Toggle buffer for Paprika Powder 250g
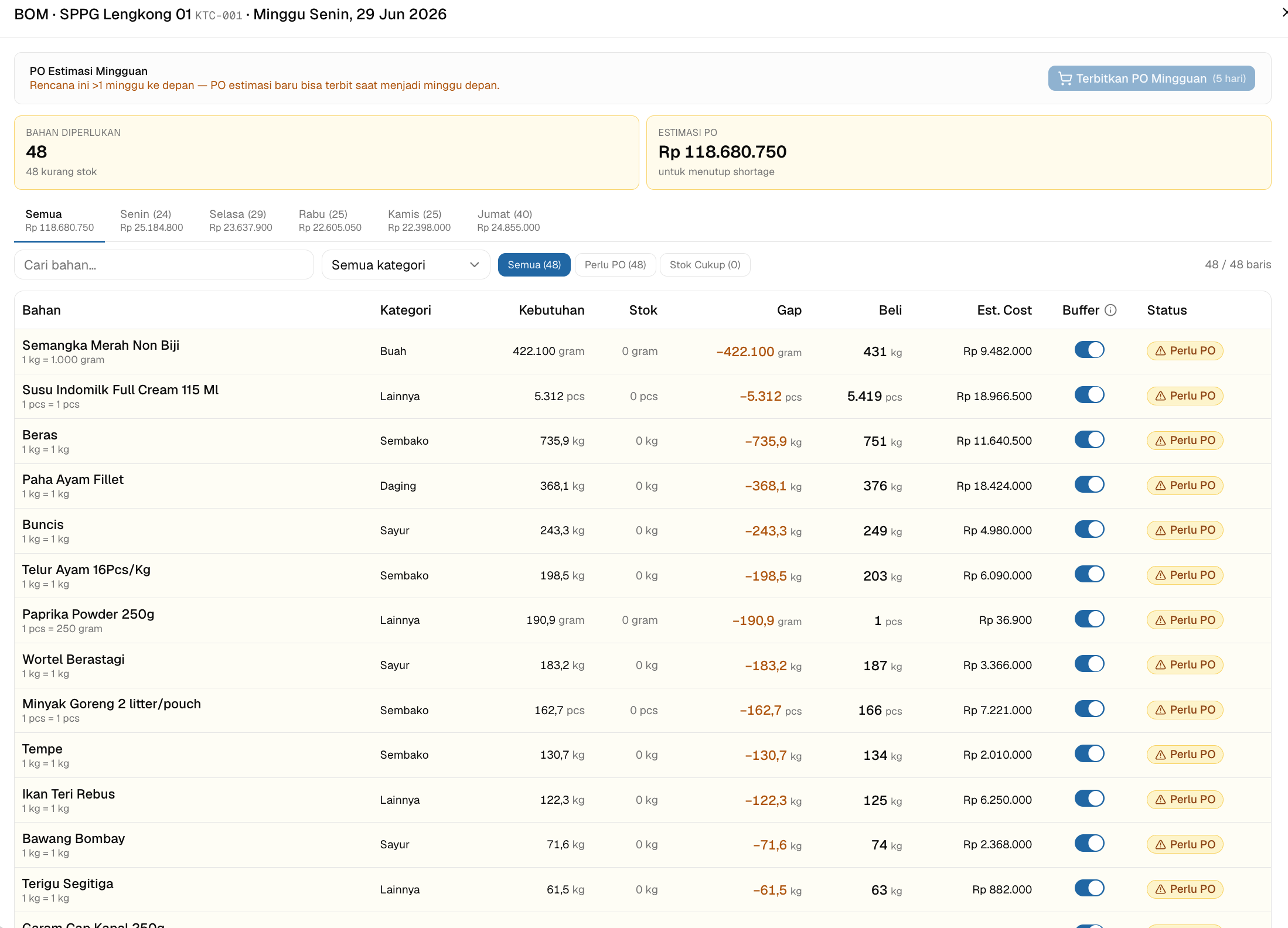Screen dimensions: 1288x928 1089,619
